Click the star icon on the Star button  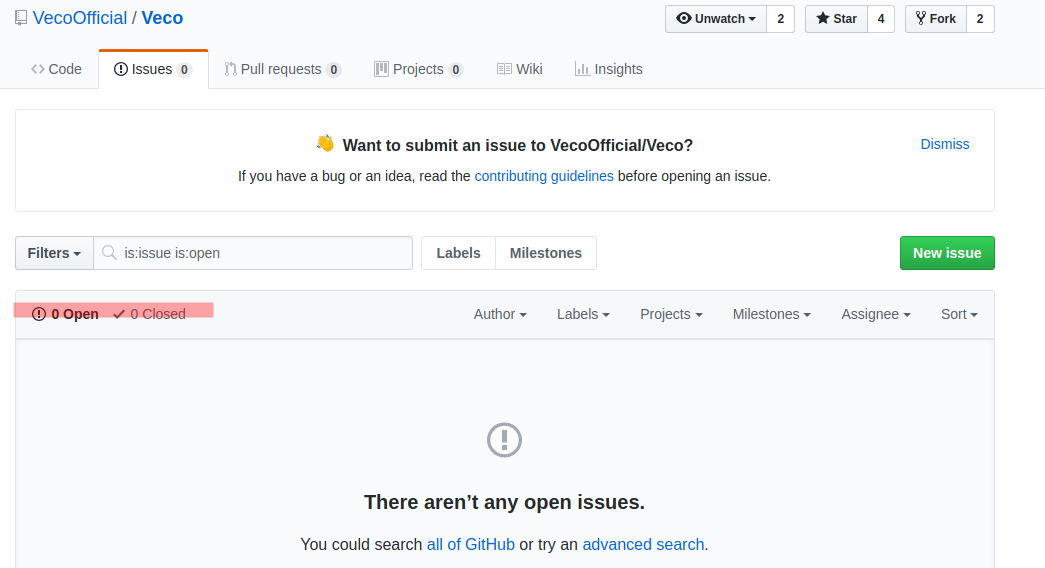point(823,18)
